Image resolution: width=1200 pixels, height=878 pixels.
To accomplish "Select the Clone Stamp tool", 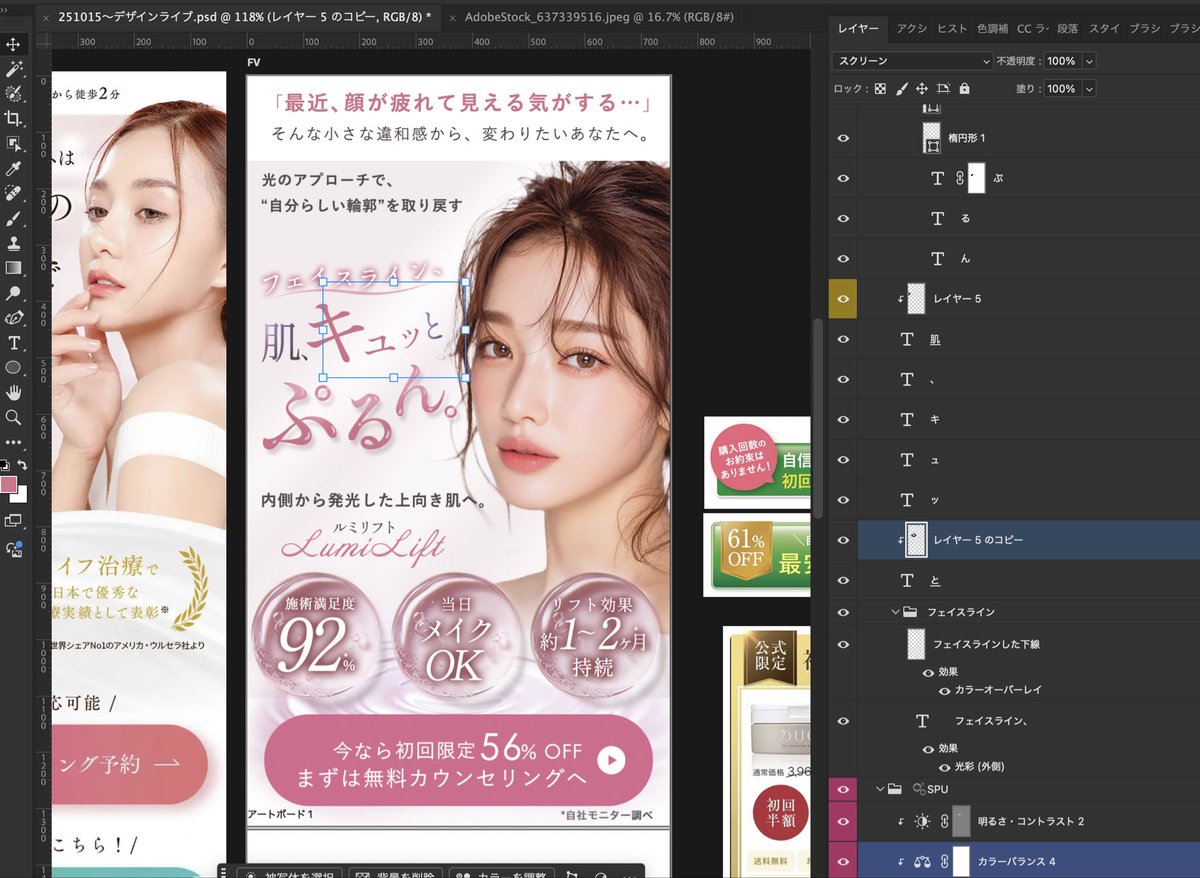I will click(14, 243).
